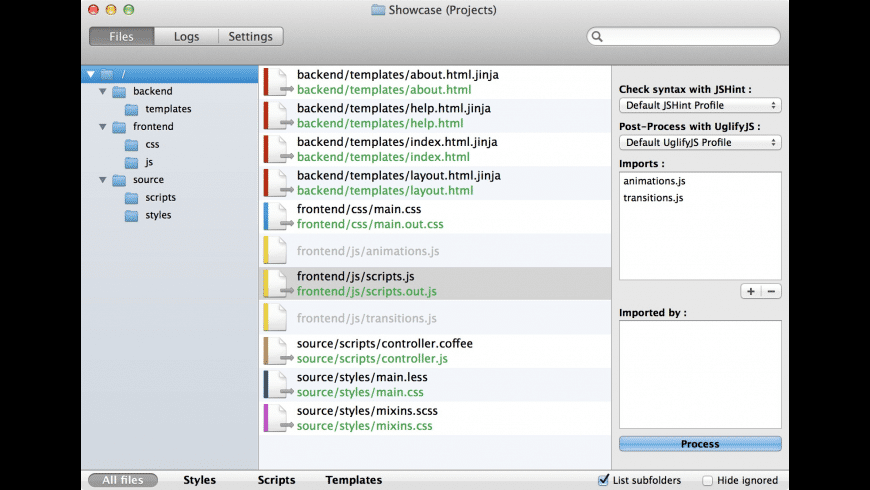Click the layout.html.jinja file icon

[x=276, y=183]
